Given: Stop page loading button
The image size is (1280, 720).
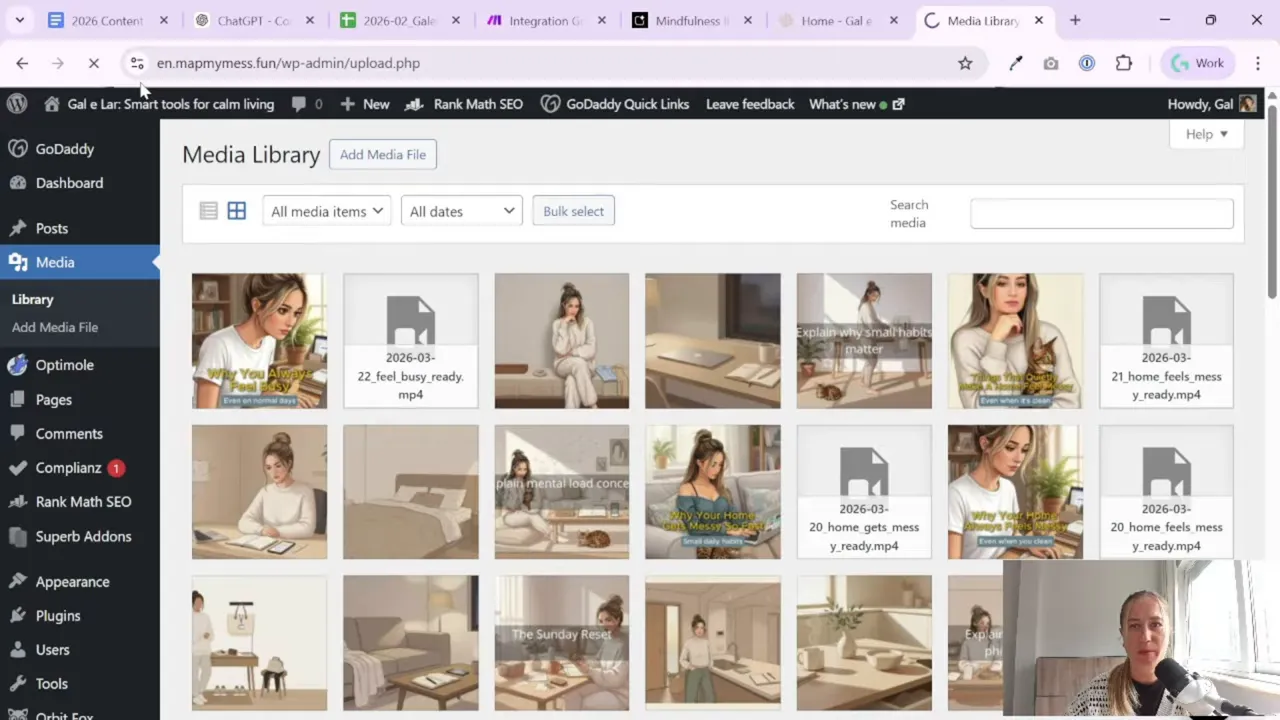Looking at the screenshot, I should tap(93, 63).
